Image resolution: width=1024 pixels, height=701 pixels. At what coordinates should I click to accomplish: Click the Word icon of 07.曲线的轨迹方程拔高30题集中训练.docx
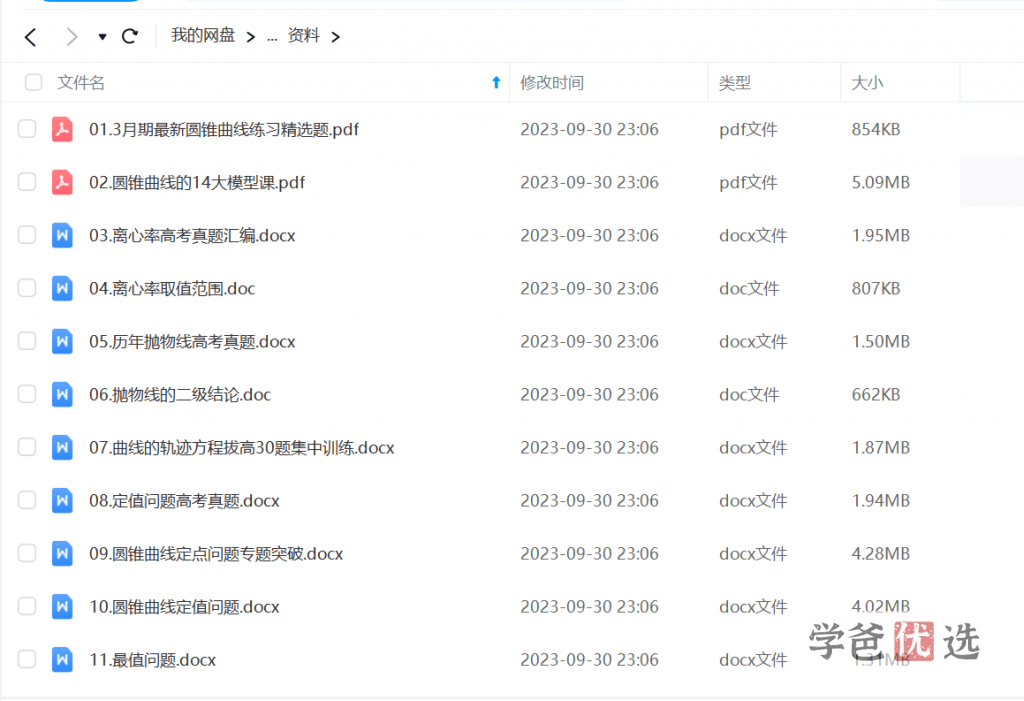[62, 447]
